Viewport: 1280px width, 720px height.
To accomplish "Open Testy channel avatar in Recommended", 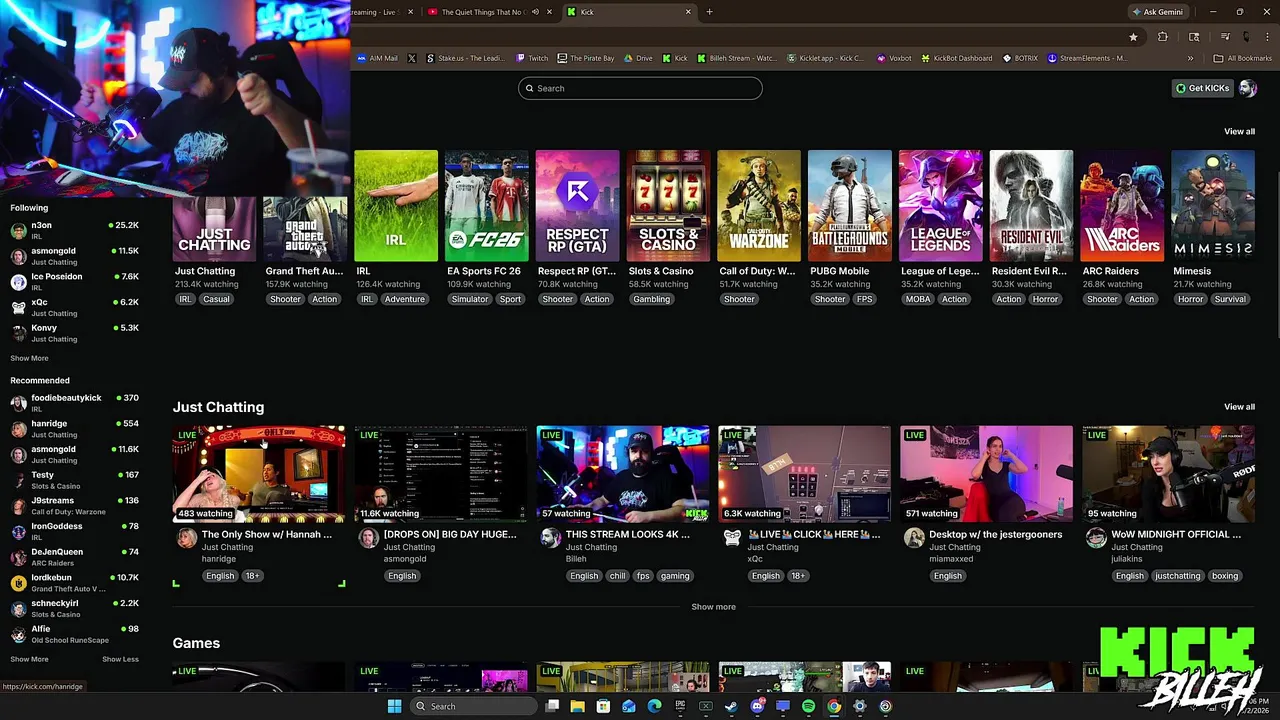I will click(18, 480).
